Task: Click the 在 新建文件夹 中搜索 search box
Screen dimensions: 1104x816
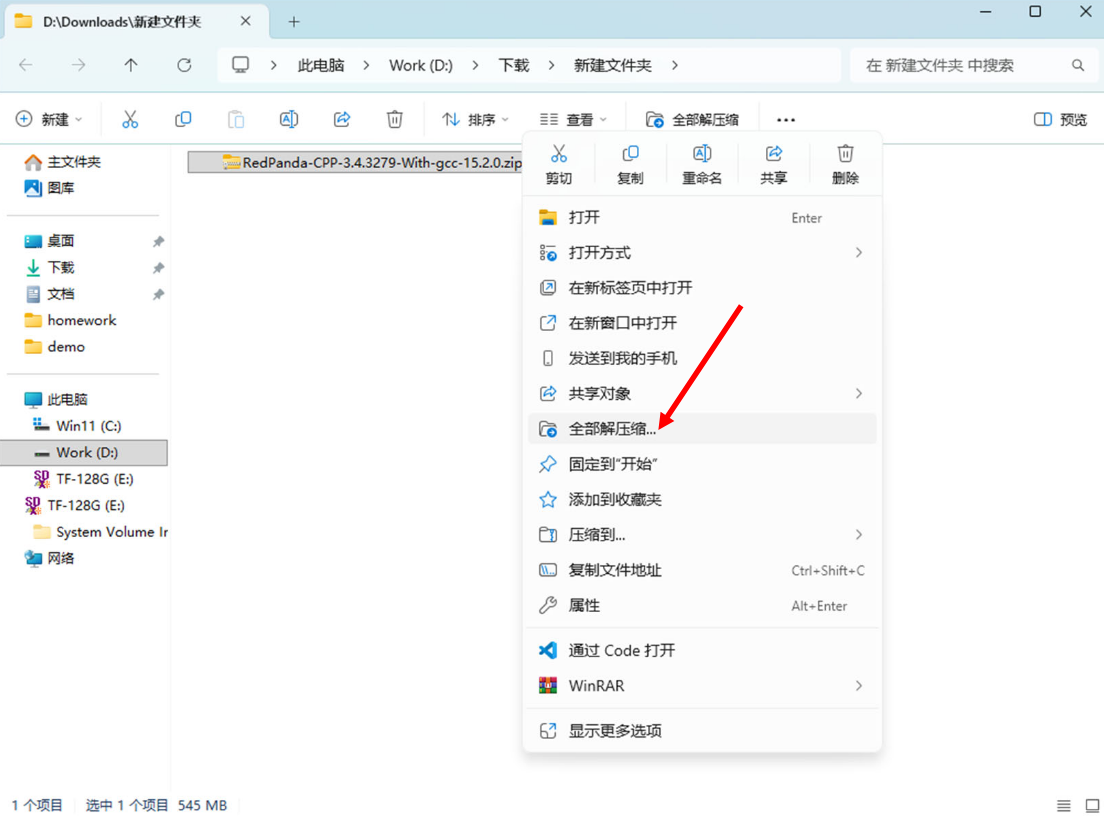Action: click(960, 65)
